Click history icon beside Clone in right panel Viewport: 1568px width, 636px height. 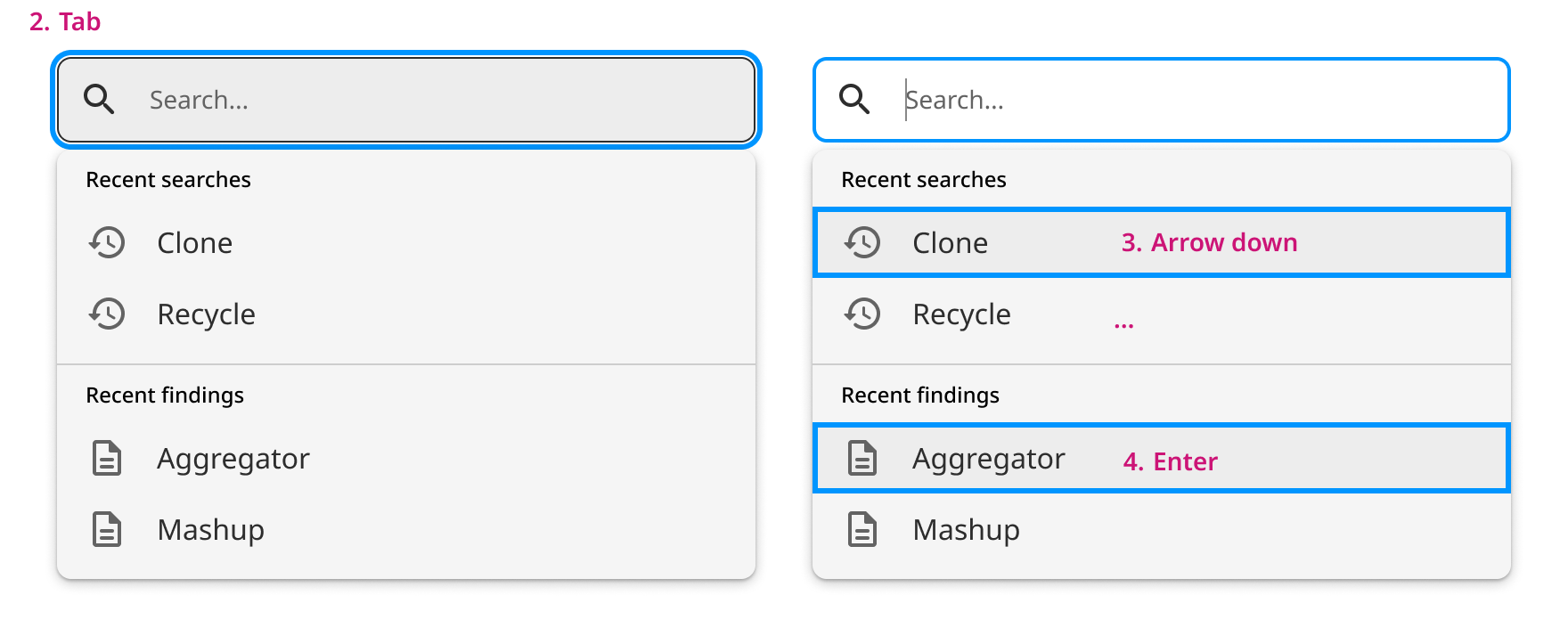click(862, 242)
